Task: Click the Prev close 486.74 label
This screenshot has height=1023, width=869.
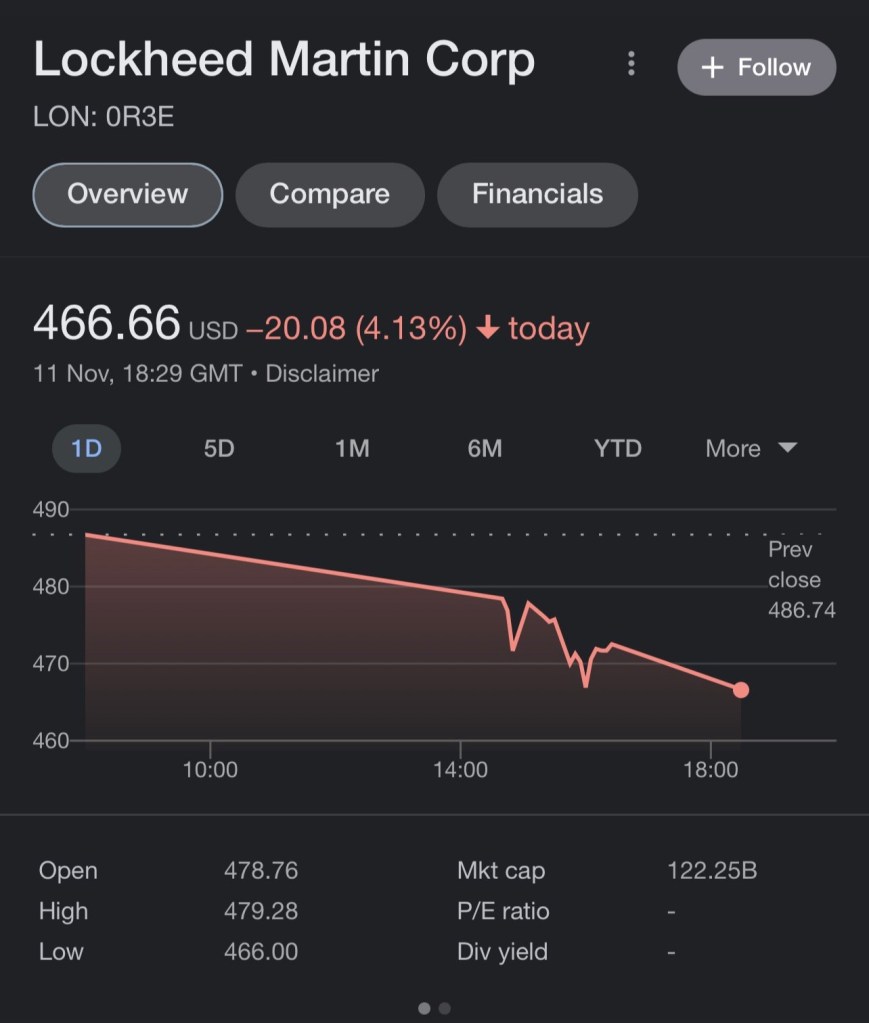Action: pyautogui.click(x=800, y=580)
